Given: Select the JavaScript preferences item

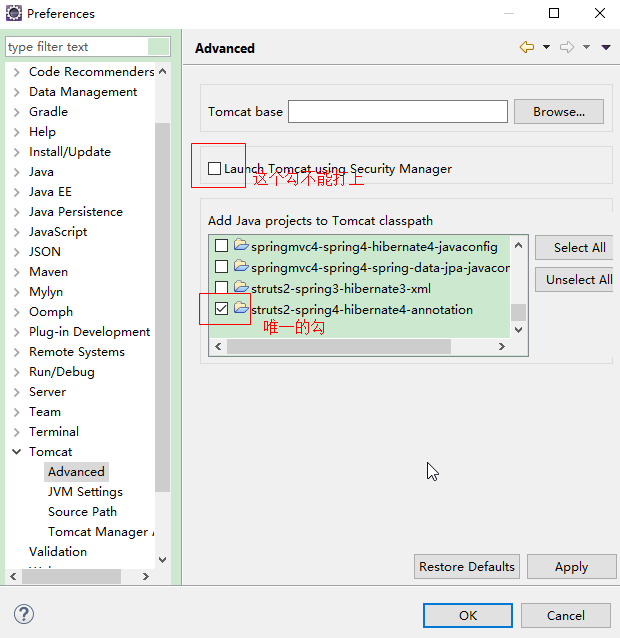Looking at the screenshot, I should [58, 232].
